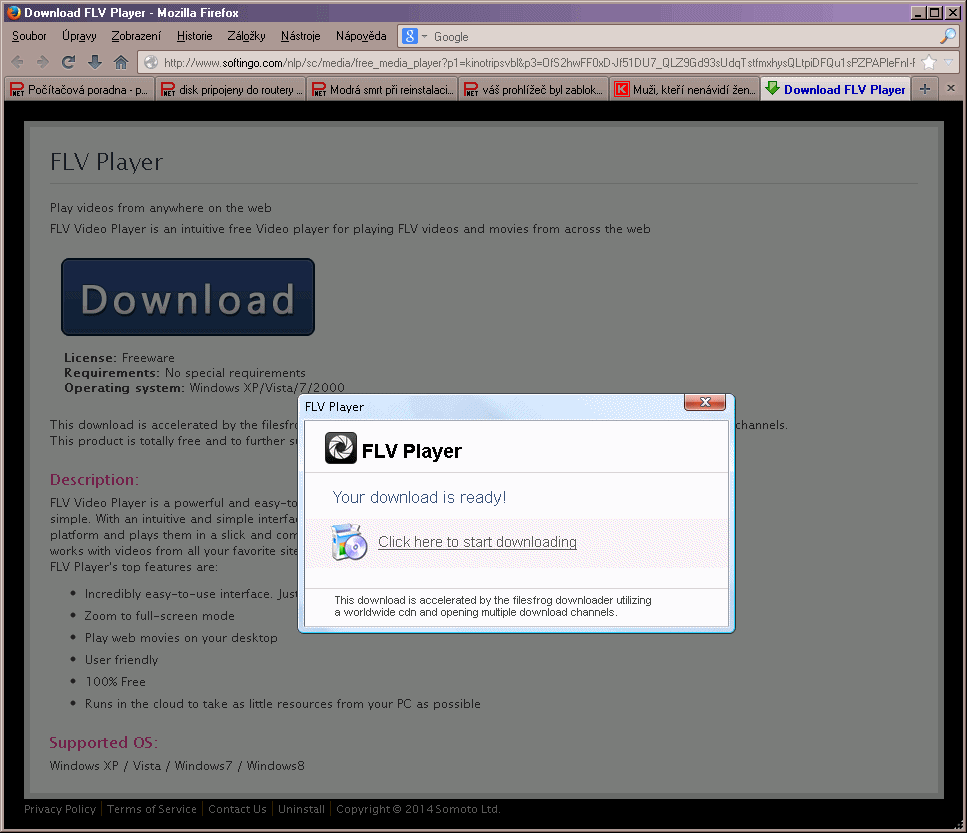Open the Terms of Service footer link

[152, 809]
